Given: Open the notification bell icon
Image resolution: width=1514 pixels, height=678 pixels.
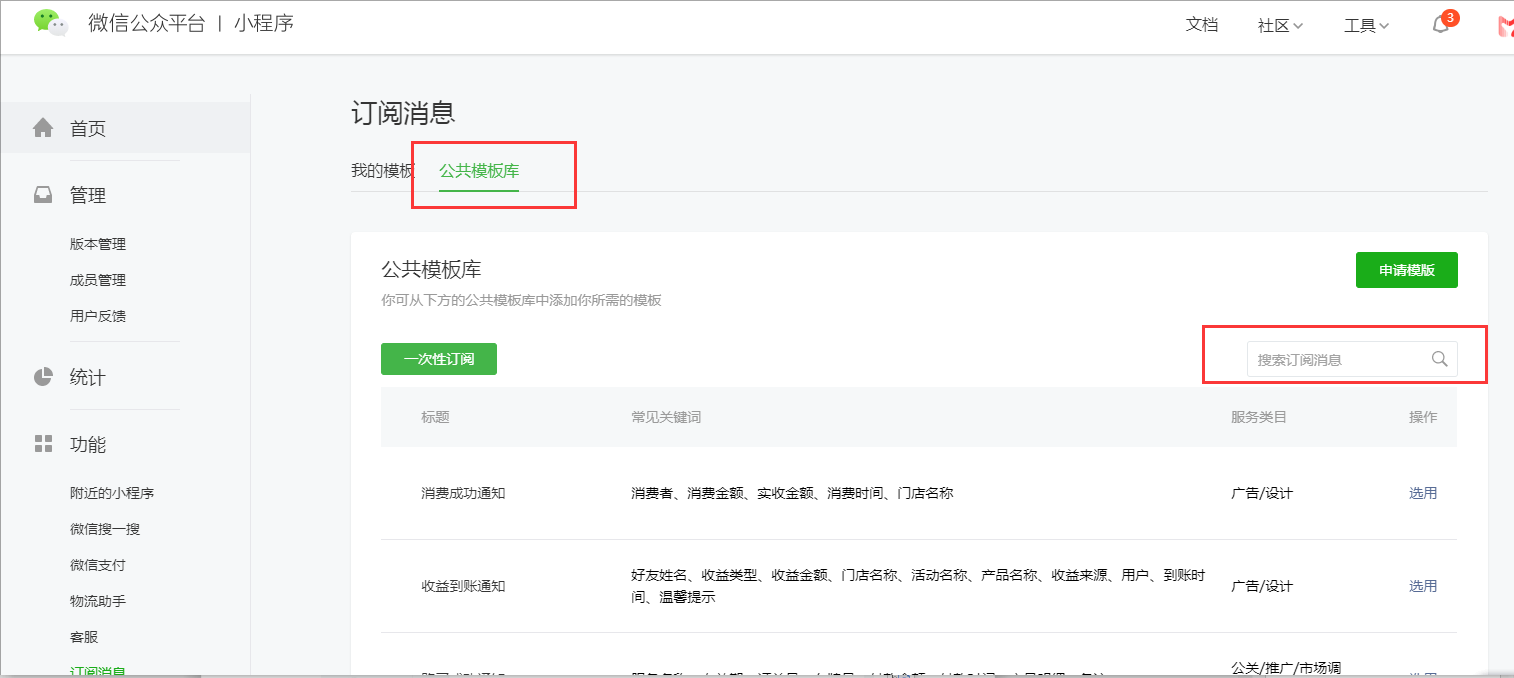Looking at the screenshot, I should tap(1441, 25).
